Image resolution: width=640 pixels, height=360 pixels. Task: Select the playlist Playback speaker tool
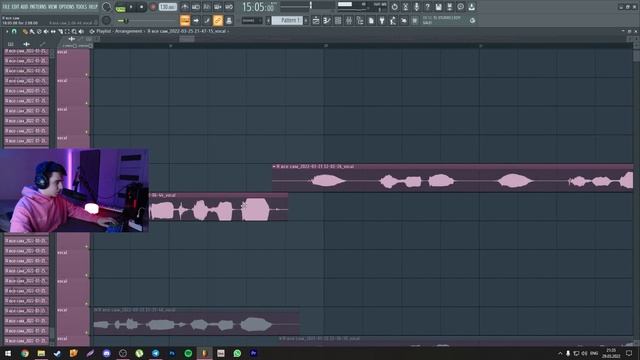point(81,31)
